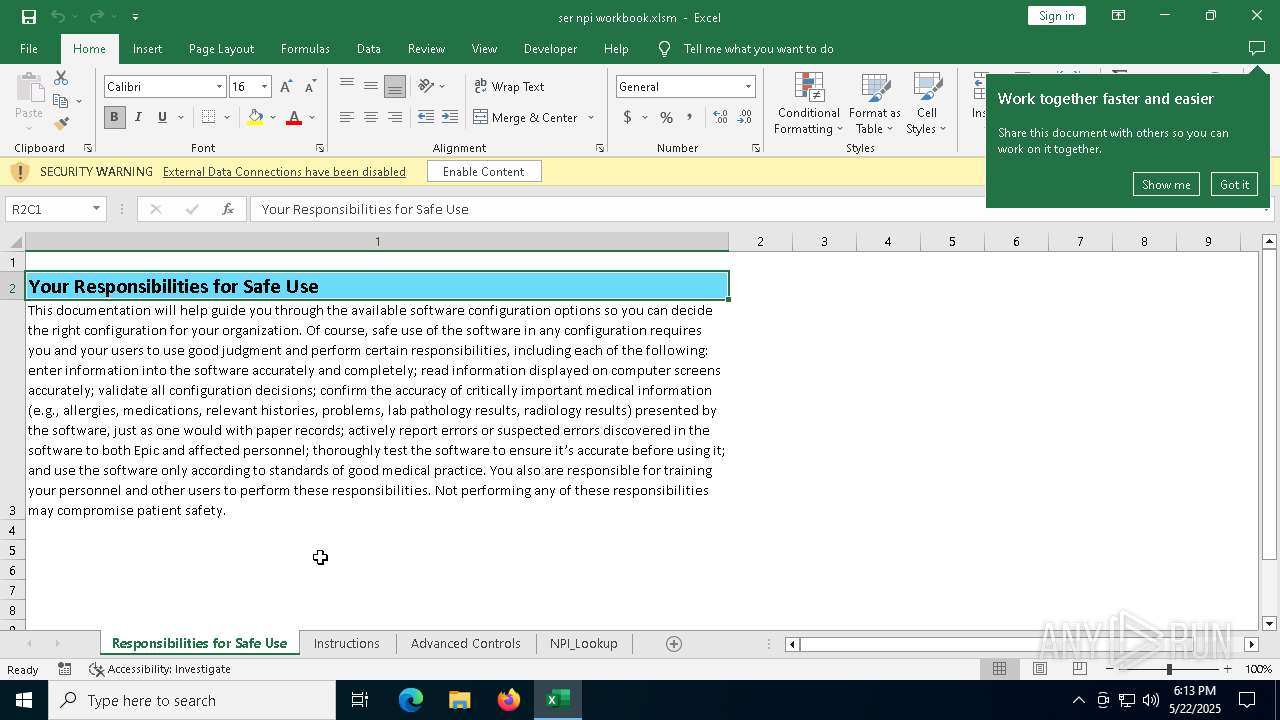This screenshot has width=1280, height=720.
Task: Decrease the font size
Action: [x=310, y=87]
